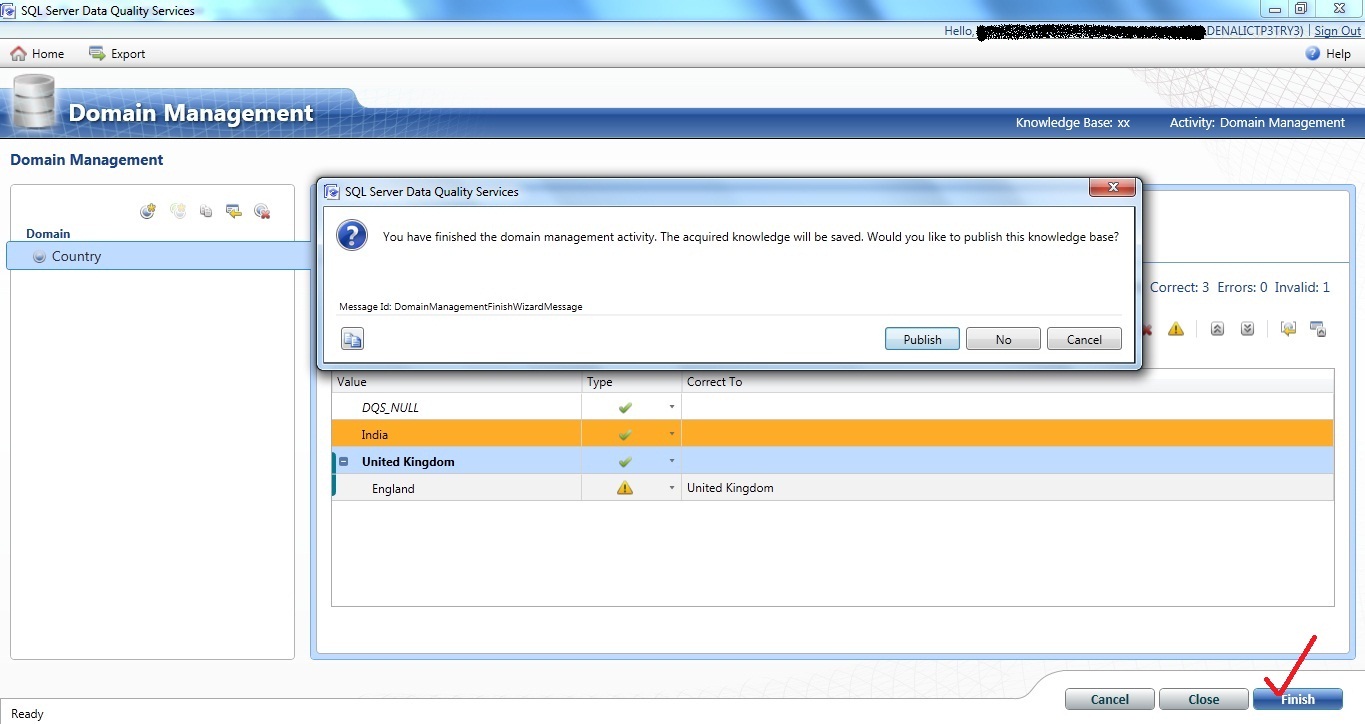Sort by the Correct To column header
Image resolution: width=1365 pixels, height=724 pixels.
(1007, 381)
